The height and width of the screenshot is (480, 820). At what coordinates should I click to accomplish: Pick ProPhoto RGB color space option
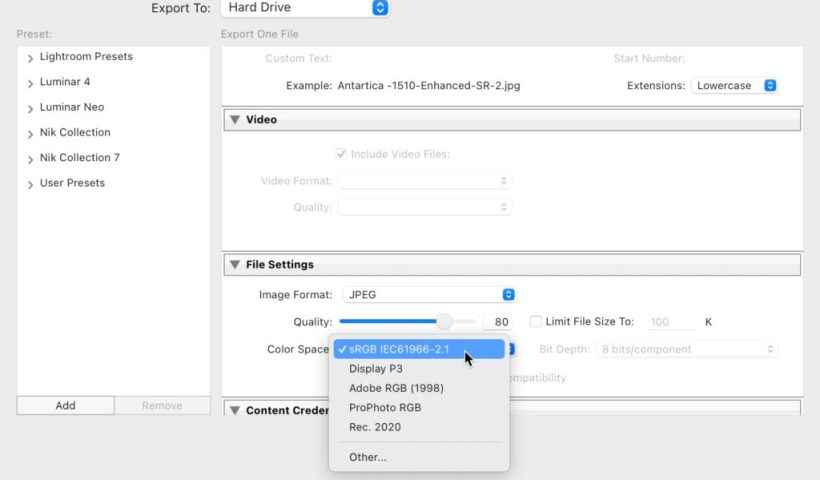(385, 408)
